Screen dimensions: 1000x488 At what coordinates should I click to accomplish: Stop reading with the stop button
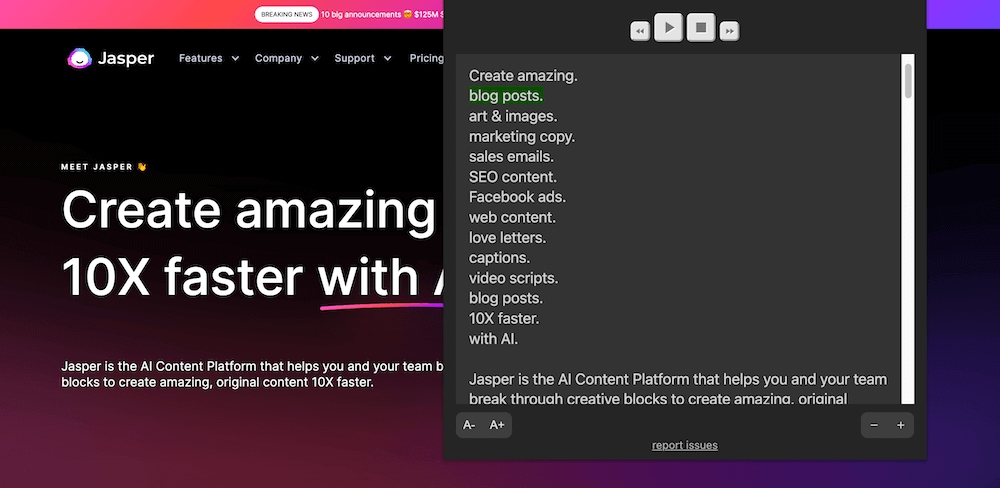pyautogui.click(x=701, y=27)
